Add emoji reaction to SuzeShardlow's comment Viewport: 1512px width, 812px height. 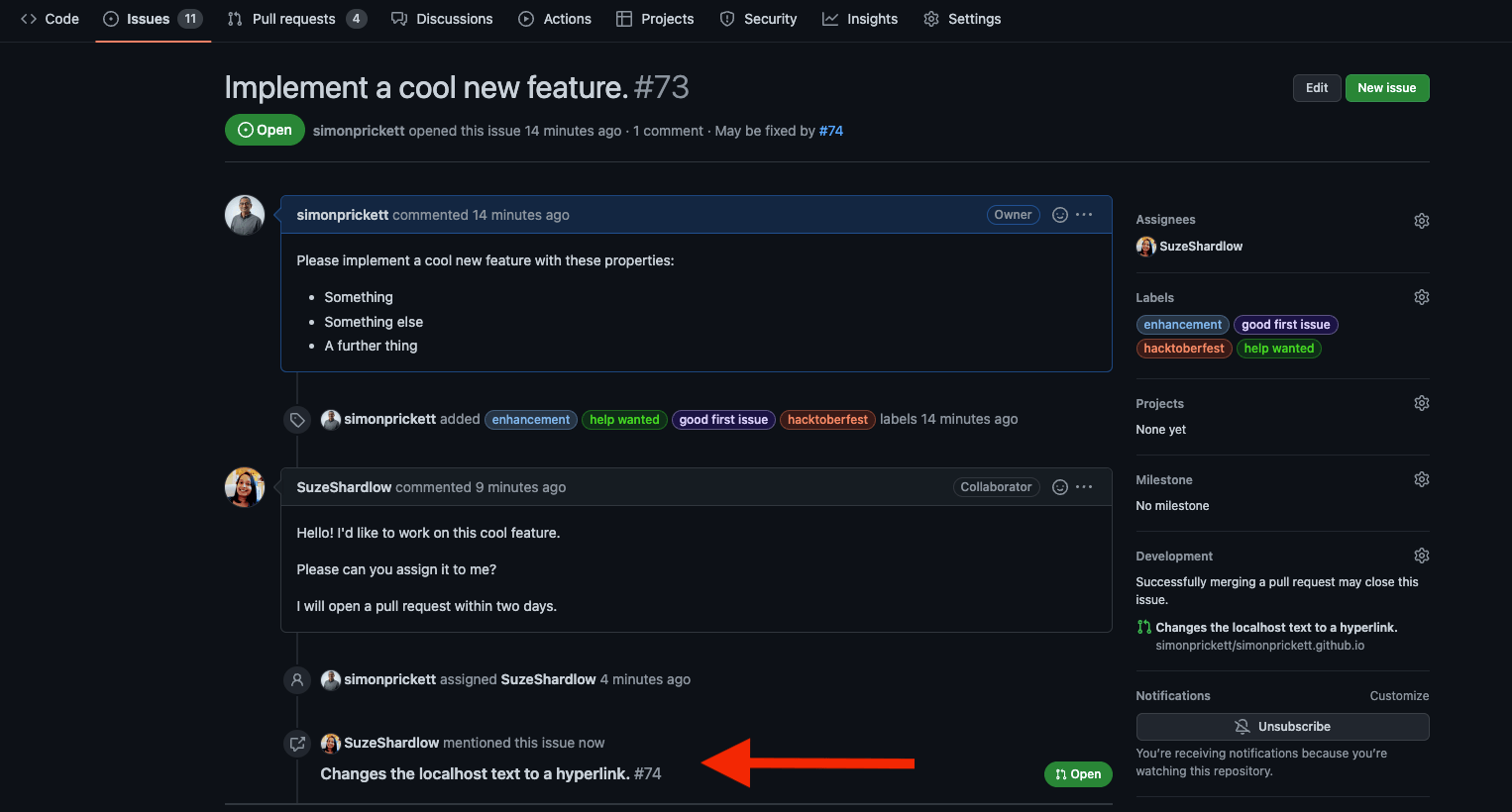(x=1059, y=487)
